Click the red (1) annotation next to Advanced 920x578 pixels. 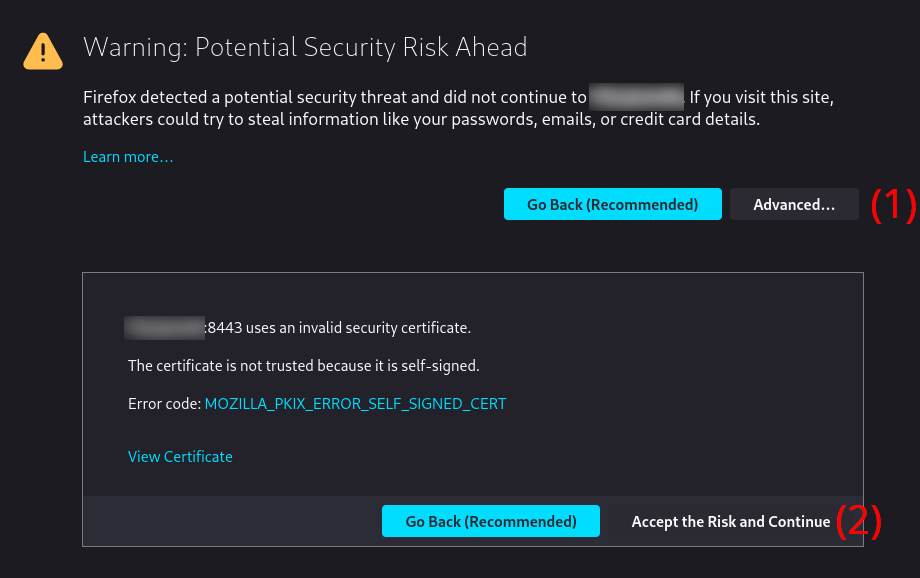[x=893, y=205]
